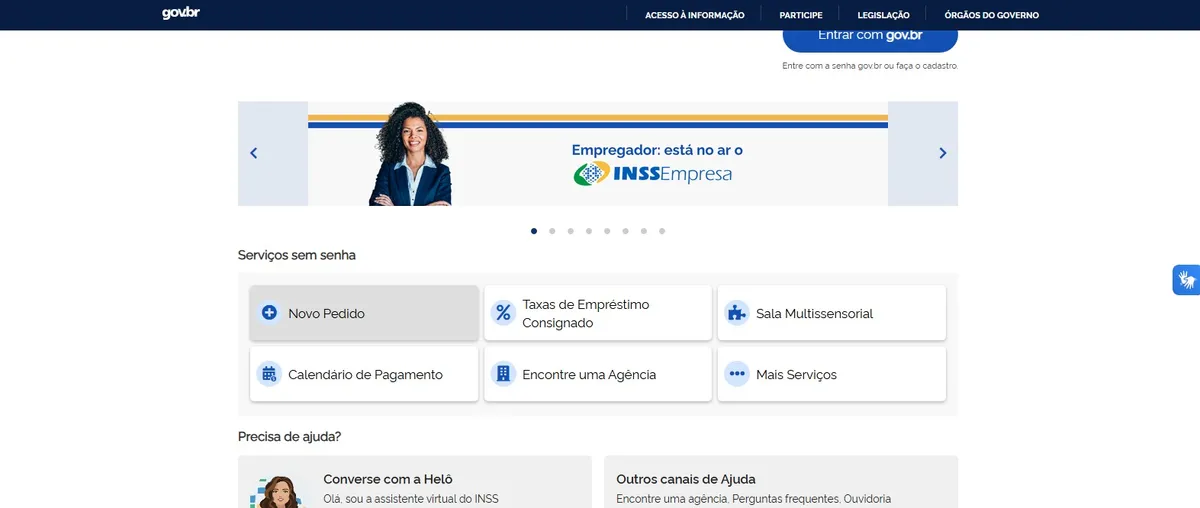
Task: Select the eighth carousel dot
Action: pyautogui.click(x=662, y=231)
